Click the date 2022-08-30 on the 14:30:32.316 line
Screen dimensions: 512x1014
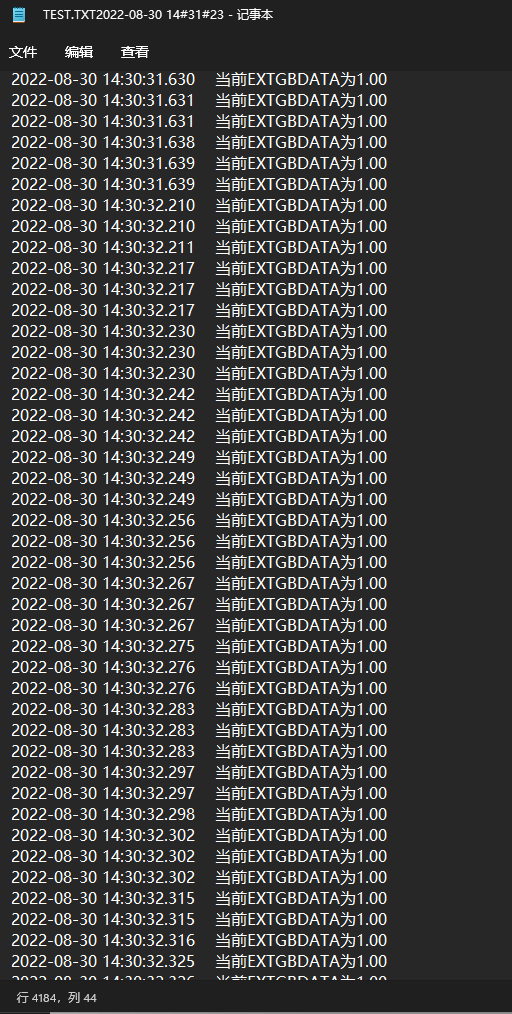[54, 940]
